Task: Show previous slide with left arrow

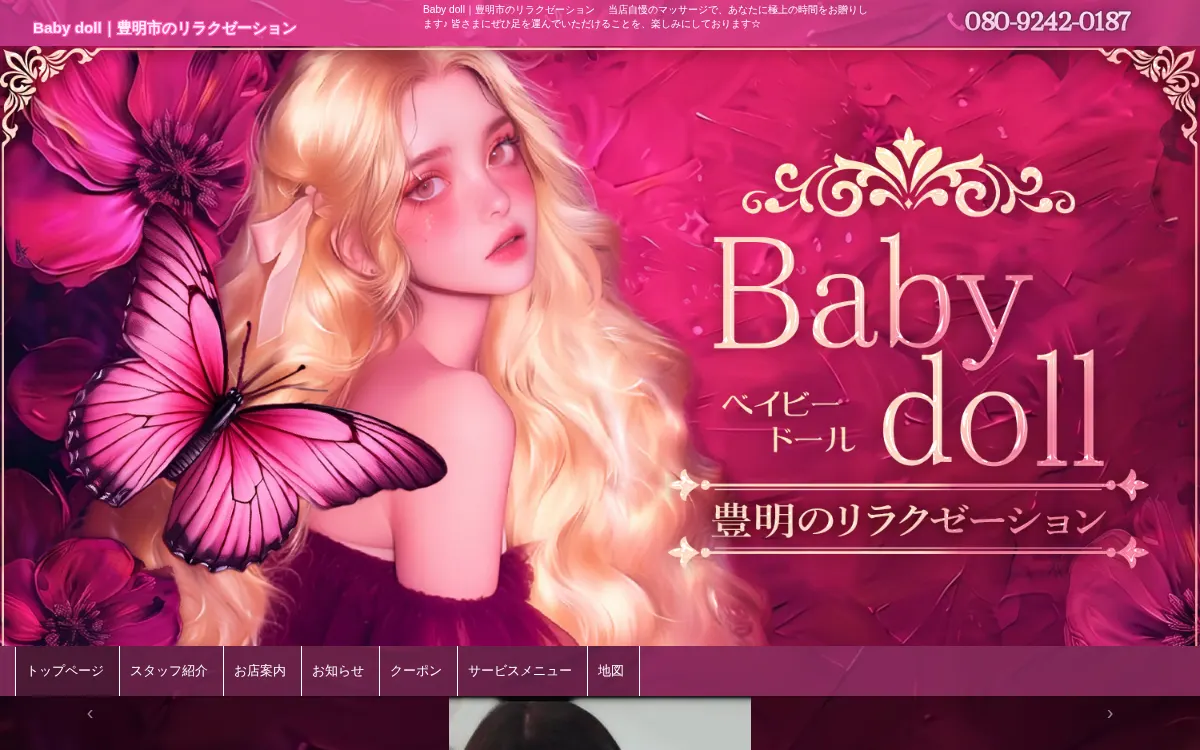Action: point(90,714)
